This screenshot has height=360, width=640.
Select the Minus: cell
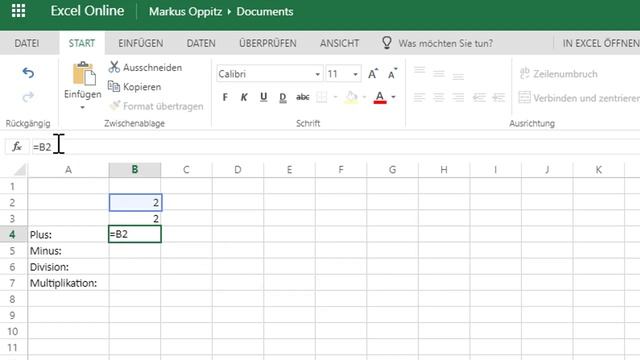point(68,251)
